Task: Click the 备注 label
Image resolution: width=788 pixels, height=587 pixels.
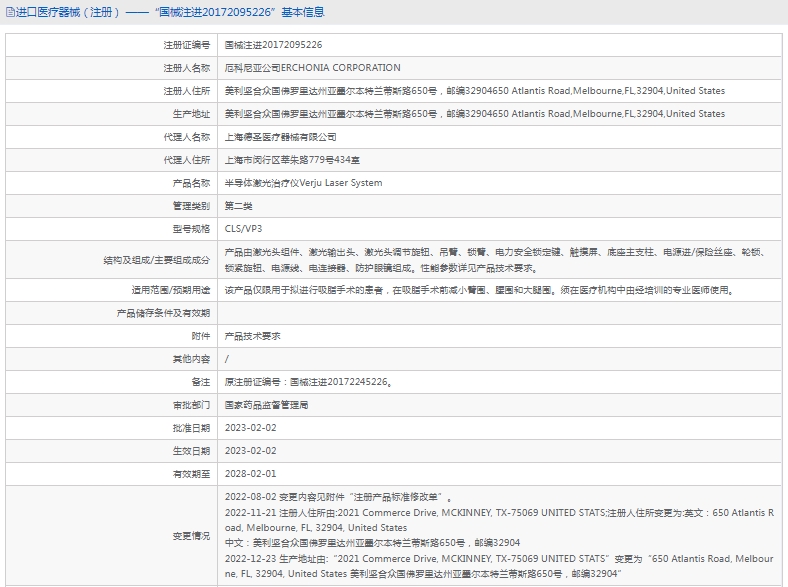Action: (x=201, y=382)
